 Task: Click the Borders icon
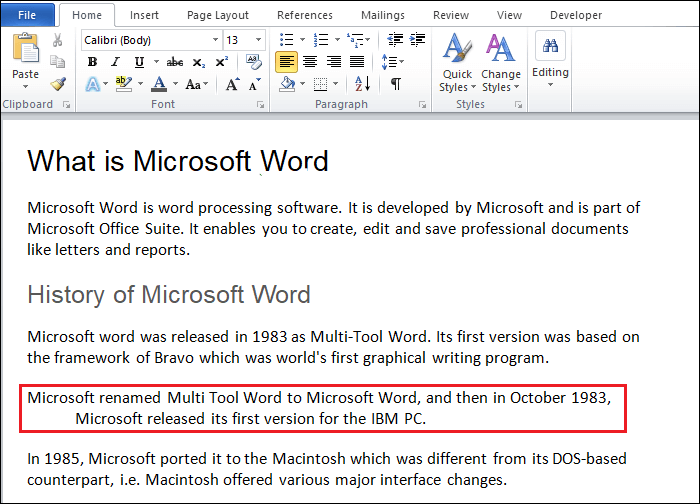pos(320,84)
